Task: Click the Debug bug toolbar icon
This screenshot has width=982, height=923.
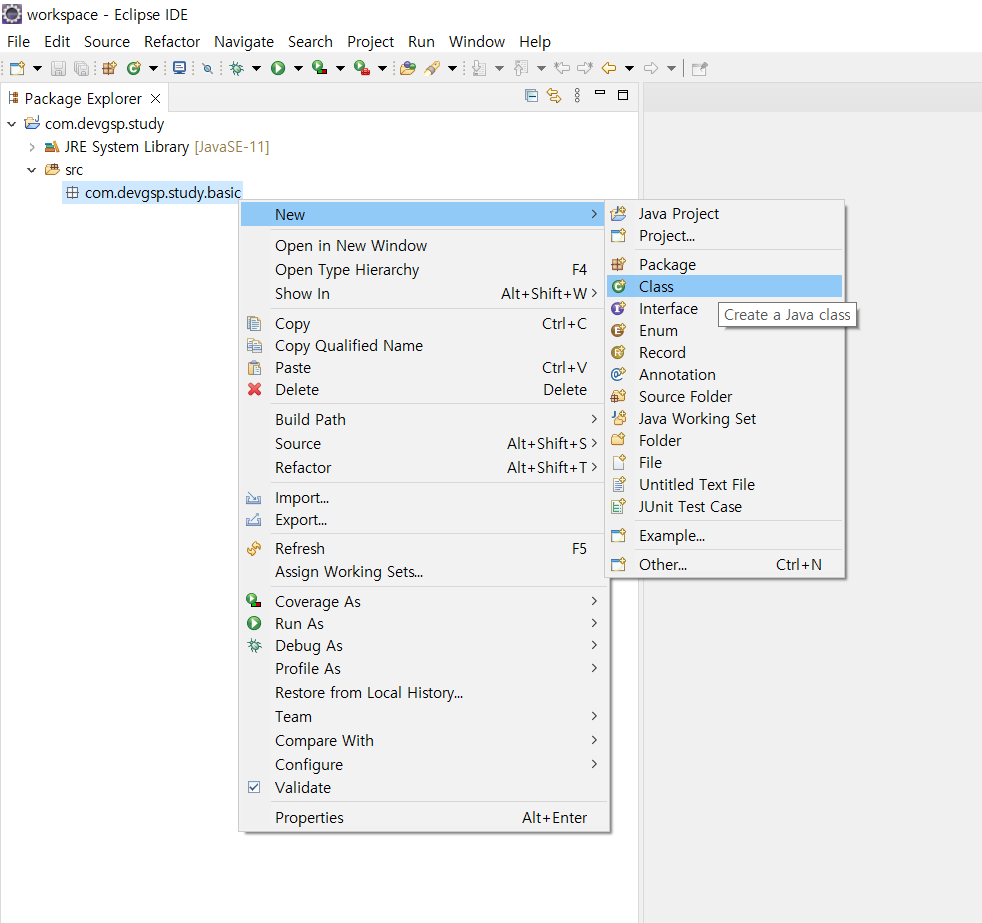Action: pos(237,68)
